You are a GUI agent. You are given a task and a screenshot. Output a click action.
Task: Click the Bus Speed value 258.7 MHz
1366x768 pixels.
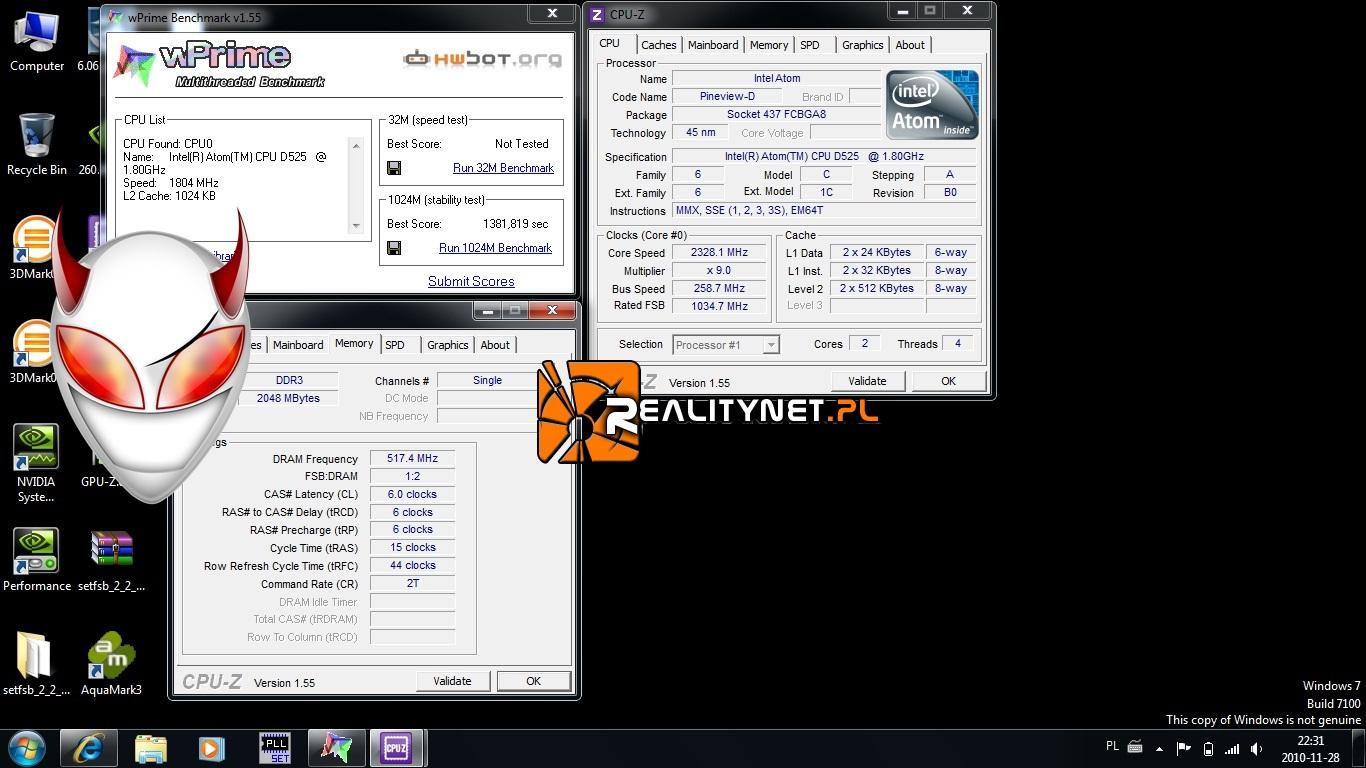pyautogui.click(x=720, y=288)
